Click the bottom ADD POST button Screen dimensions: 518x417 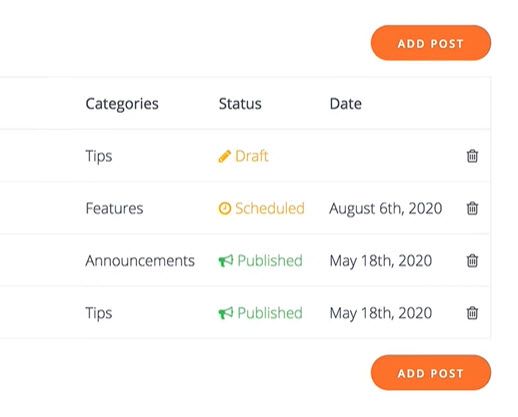point(431,373)
